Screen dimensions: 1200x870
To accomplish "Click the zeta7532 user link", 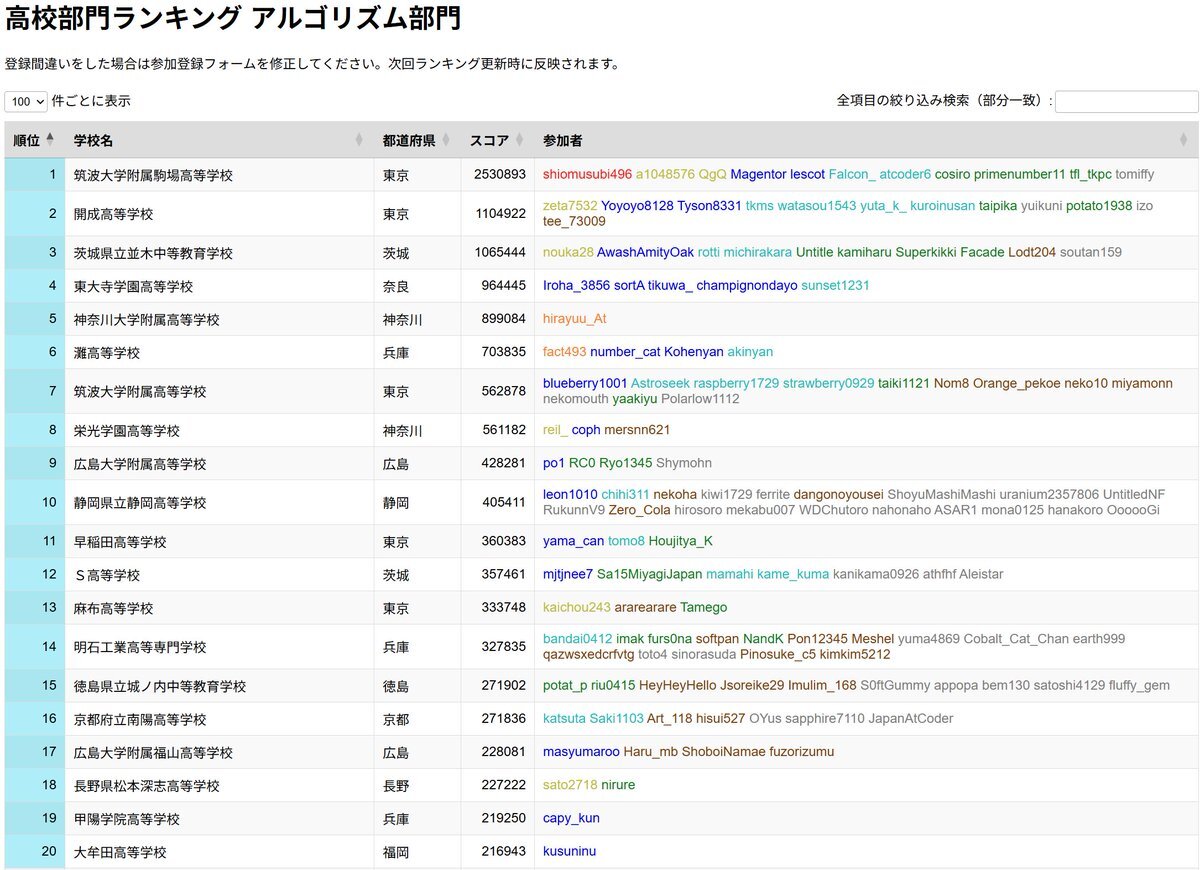I will 570,205.
